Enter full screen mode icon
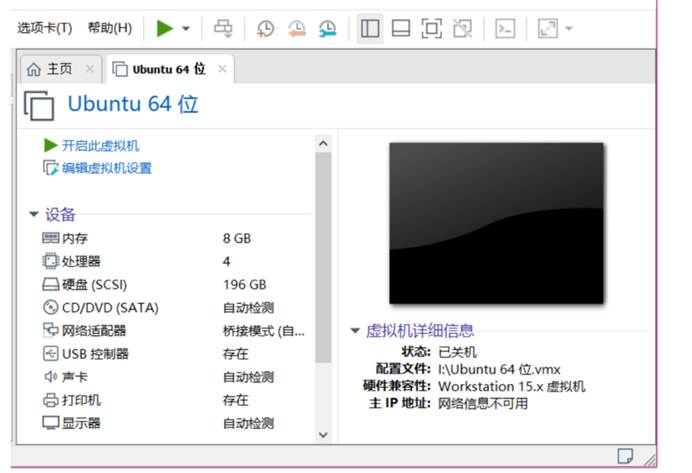 432,29
